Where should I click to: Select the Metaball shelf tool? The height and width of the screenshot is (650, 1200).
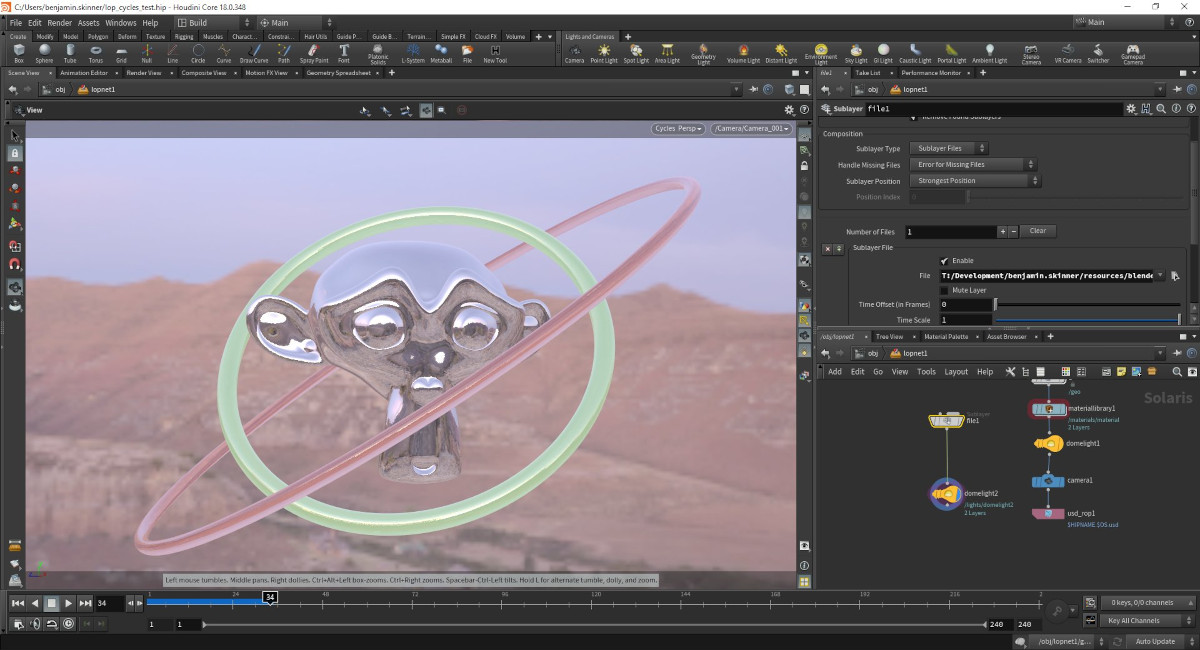point(441,52)
